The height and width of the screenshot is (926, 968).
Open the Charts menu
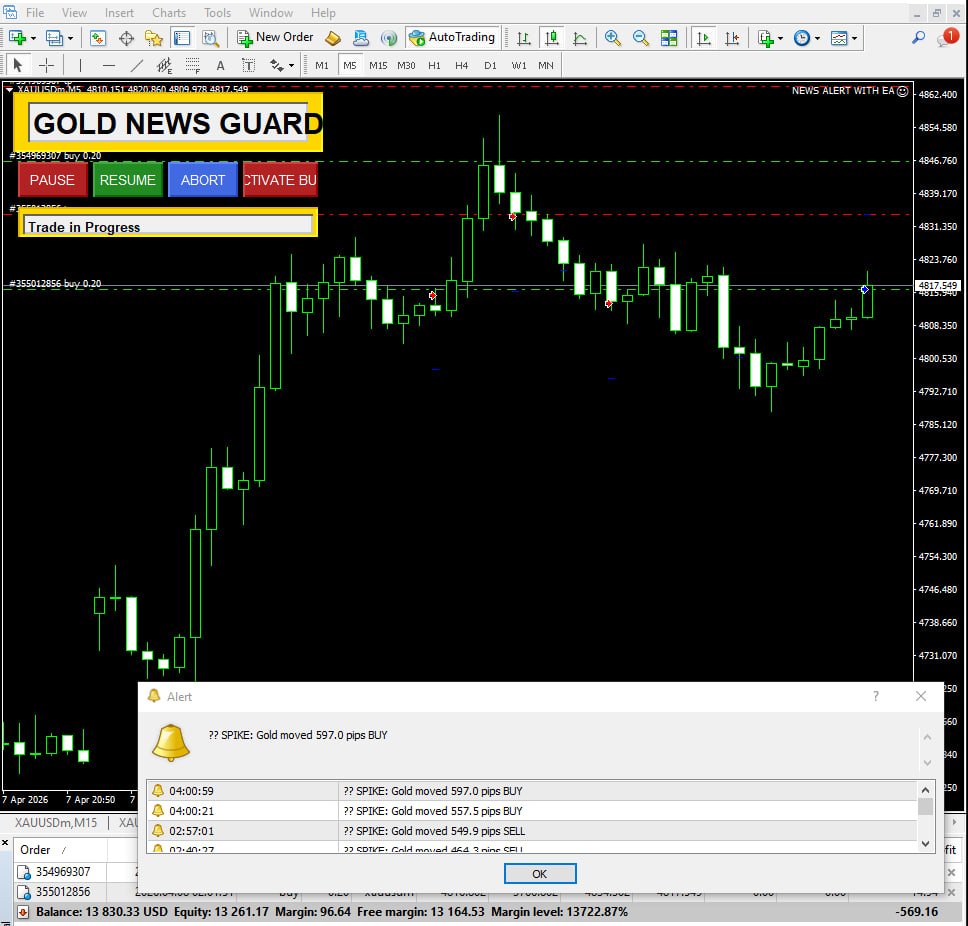click(x=169, y=12)
